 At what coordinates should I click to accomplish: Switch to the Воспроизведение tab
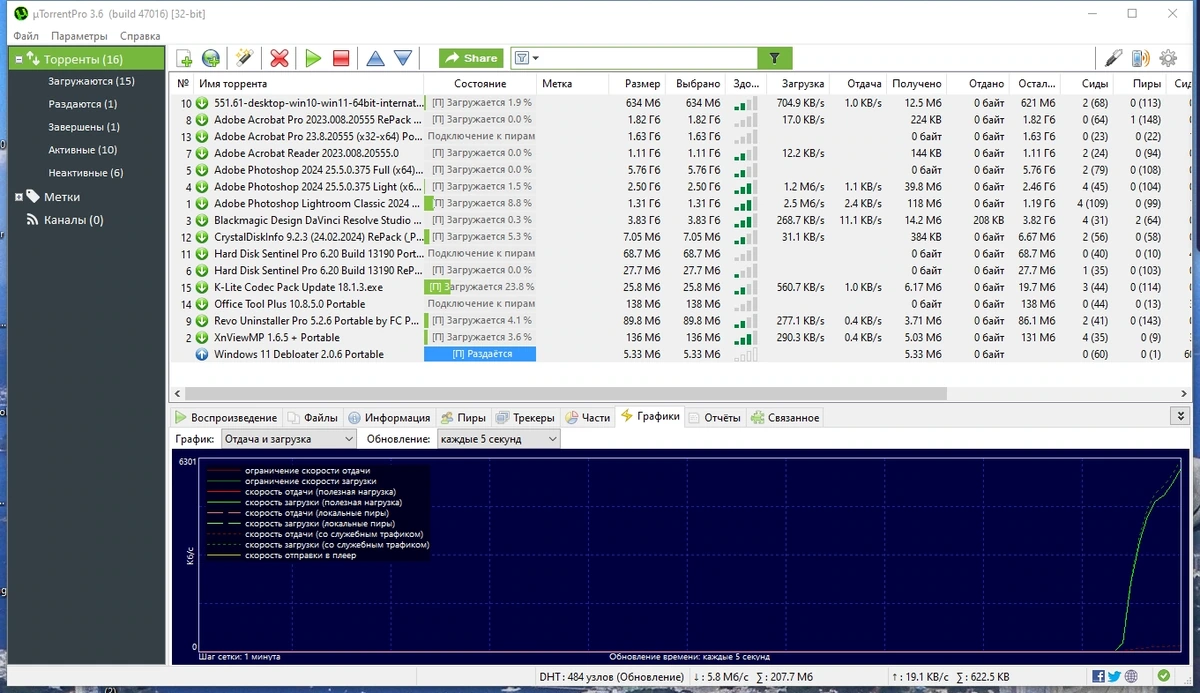tap(225, 417)
